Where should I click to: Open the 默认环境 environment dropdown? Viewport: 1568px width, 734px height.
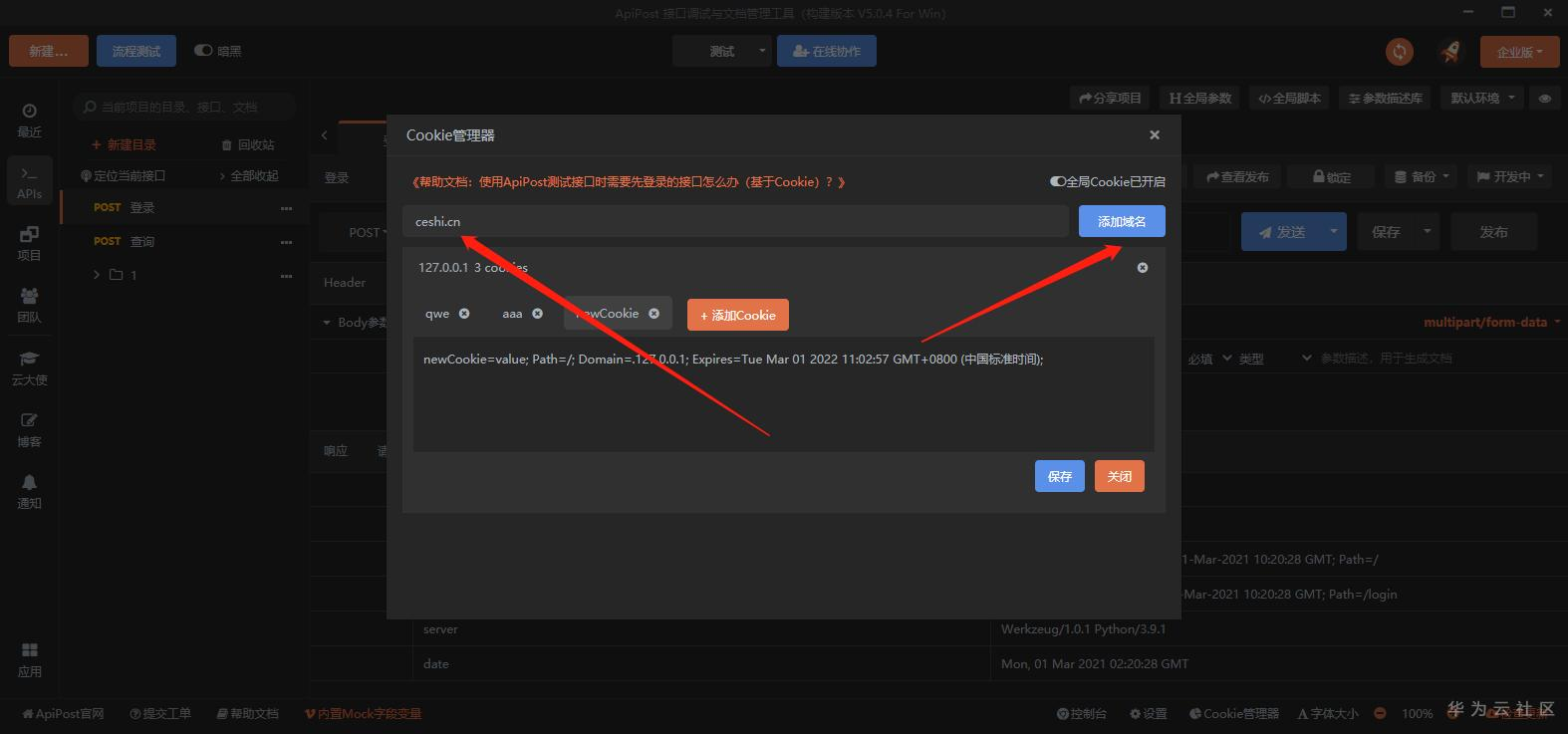(x=1483, y=99)
